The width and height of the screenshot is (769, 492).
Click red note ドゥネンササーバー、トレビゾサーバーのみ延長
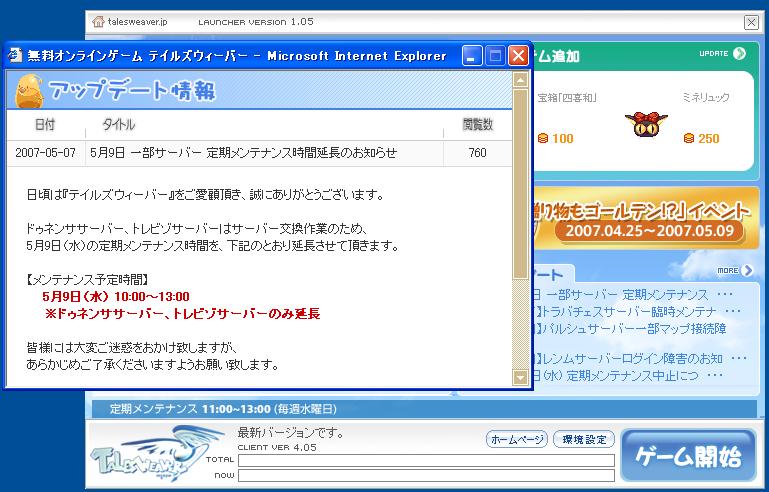182,314
